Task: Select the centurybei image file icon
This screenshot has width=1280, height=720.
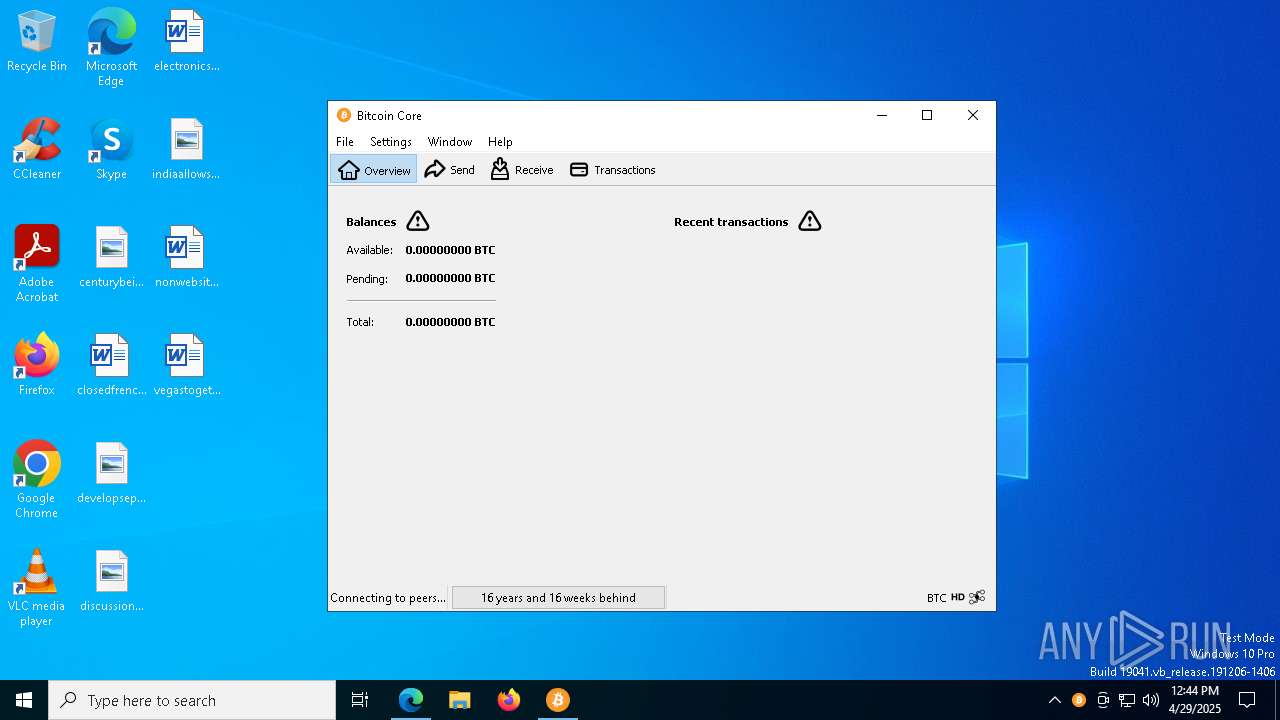Action: pyautogui.click(x=111, y=258)
